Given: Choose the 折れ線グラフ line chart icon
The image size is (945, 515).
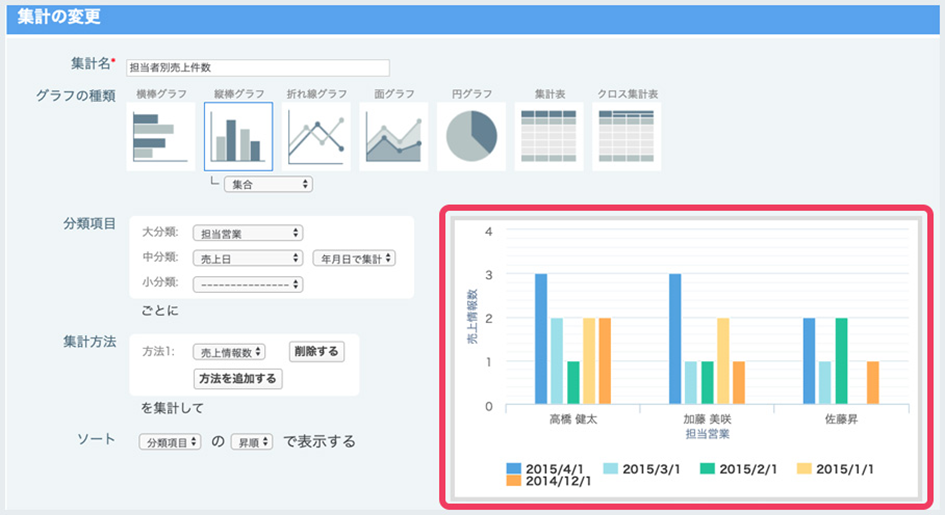Looking at the screenshot, I should pyautogui.click(x=316, y=137).
